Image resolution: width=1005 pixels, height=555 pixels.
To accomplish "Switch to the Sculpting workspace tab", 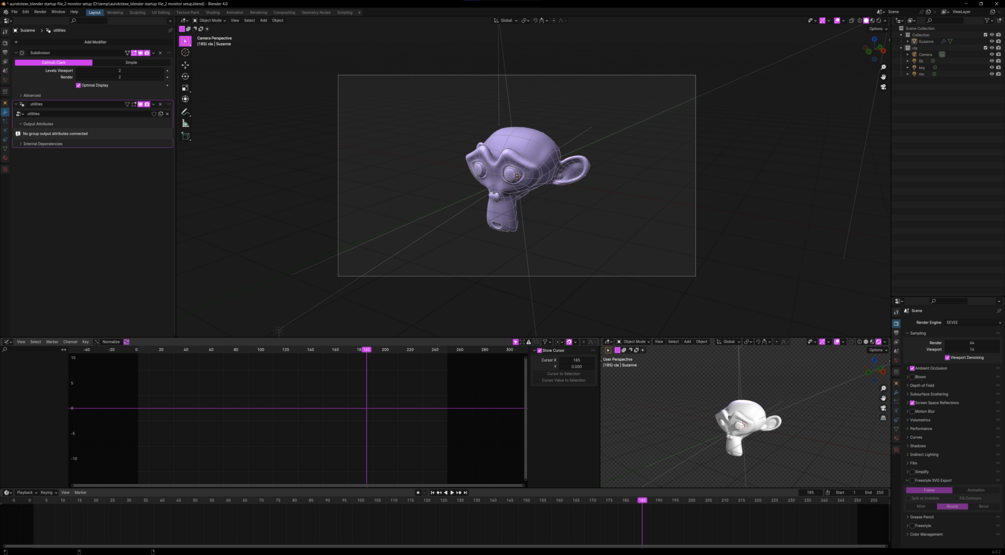I will click(x=137, y=12).
